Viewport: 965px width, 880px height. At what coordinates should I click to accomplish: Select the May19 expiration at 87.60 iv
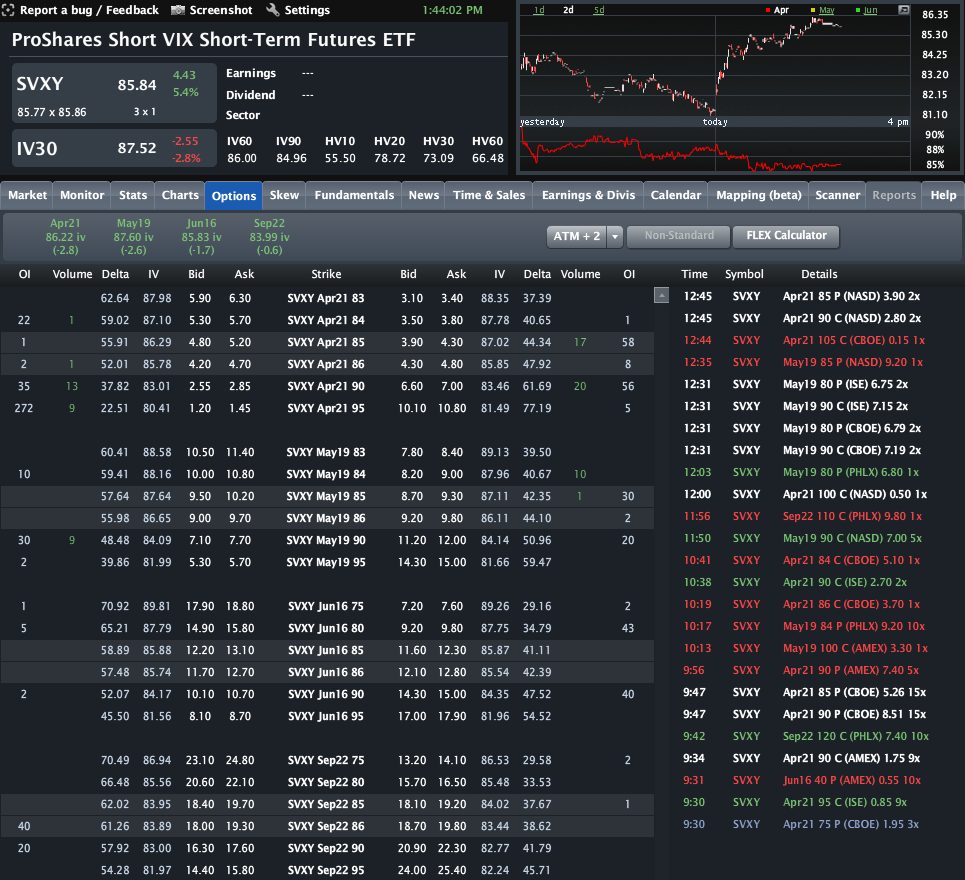click(134, 237)
